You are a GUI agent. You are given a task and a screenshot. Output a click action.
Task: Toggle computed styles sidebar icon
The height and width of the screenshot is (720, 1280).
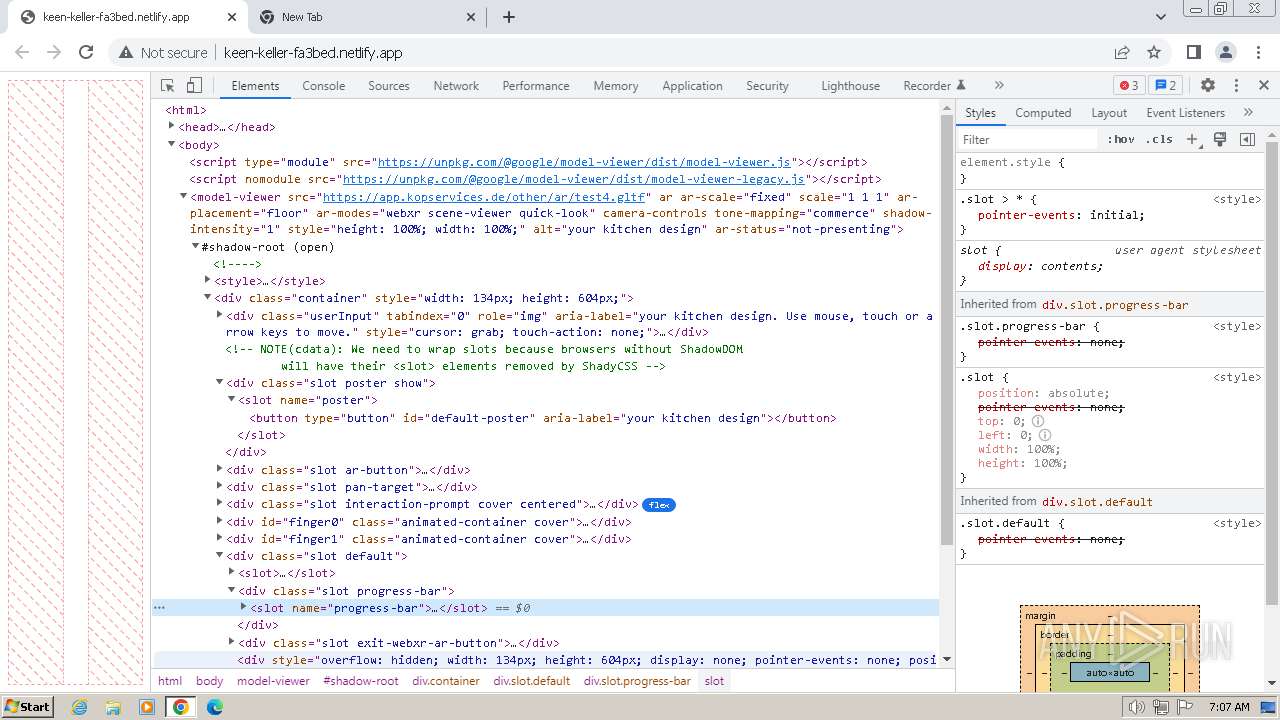click(x=1247, y=140)
